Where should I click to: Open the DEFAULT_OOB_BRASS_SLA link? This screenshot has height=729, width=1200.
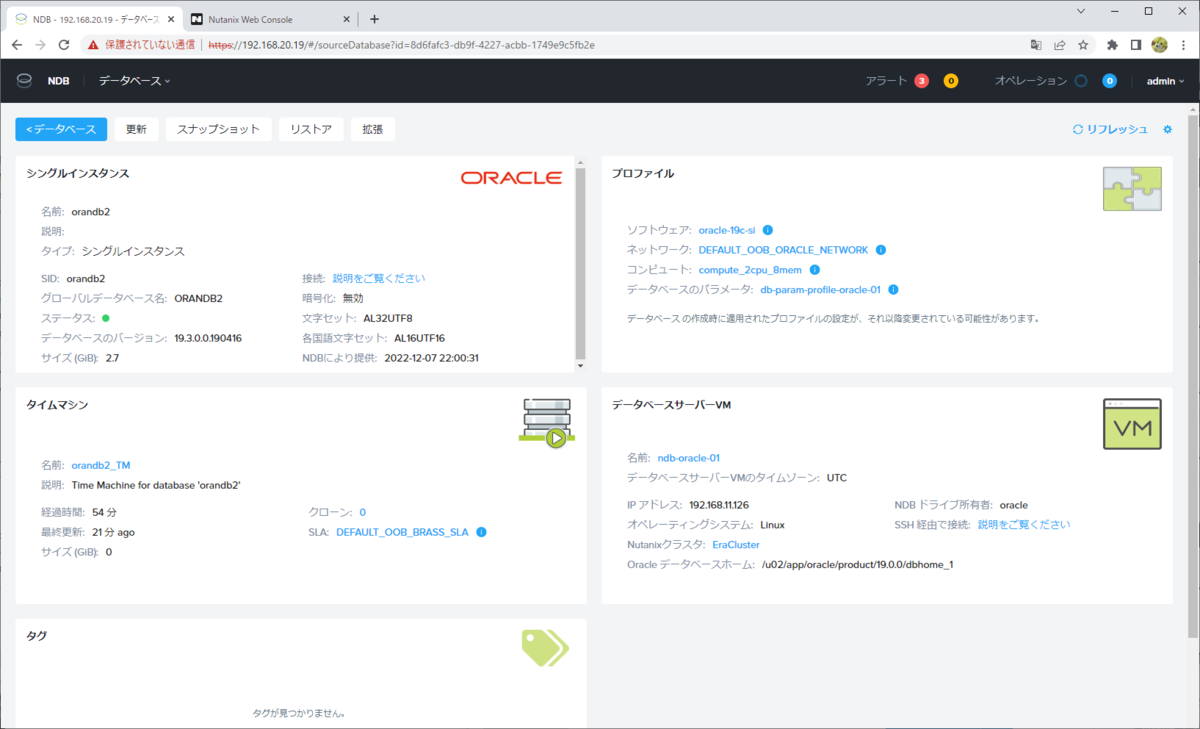click(402, 532)
